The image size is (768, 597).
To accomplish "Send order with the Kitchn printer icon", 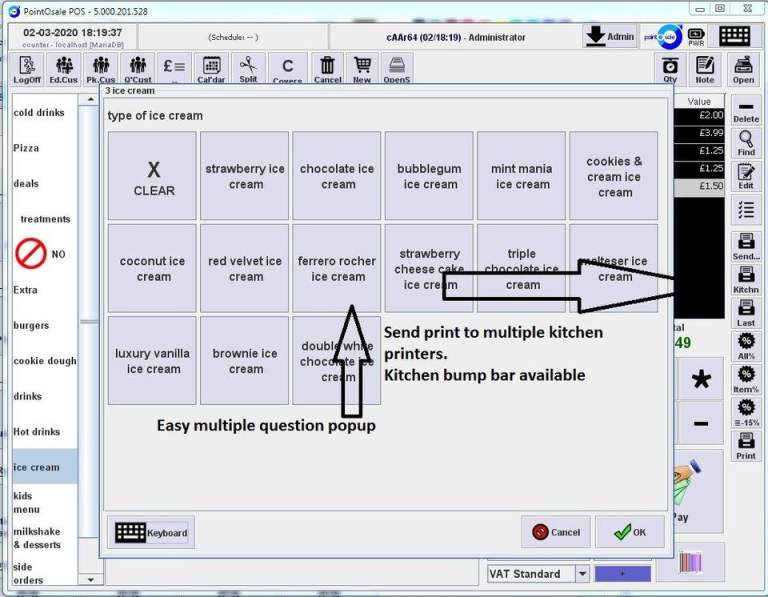I will 745,279.
